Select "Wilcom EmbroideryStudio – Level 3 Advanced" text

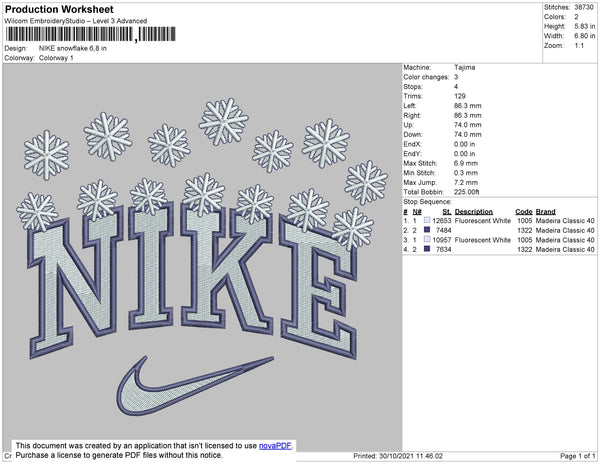click(76, 21)
